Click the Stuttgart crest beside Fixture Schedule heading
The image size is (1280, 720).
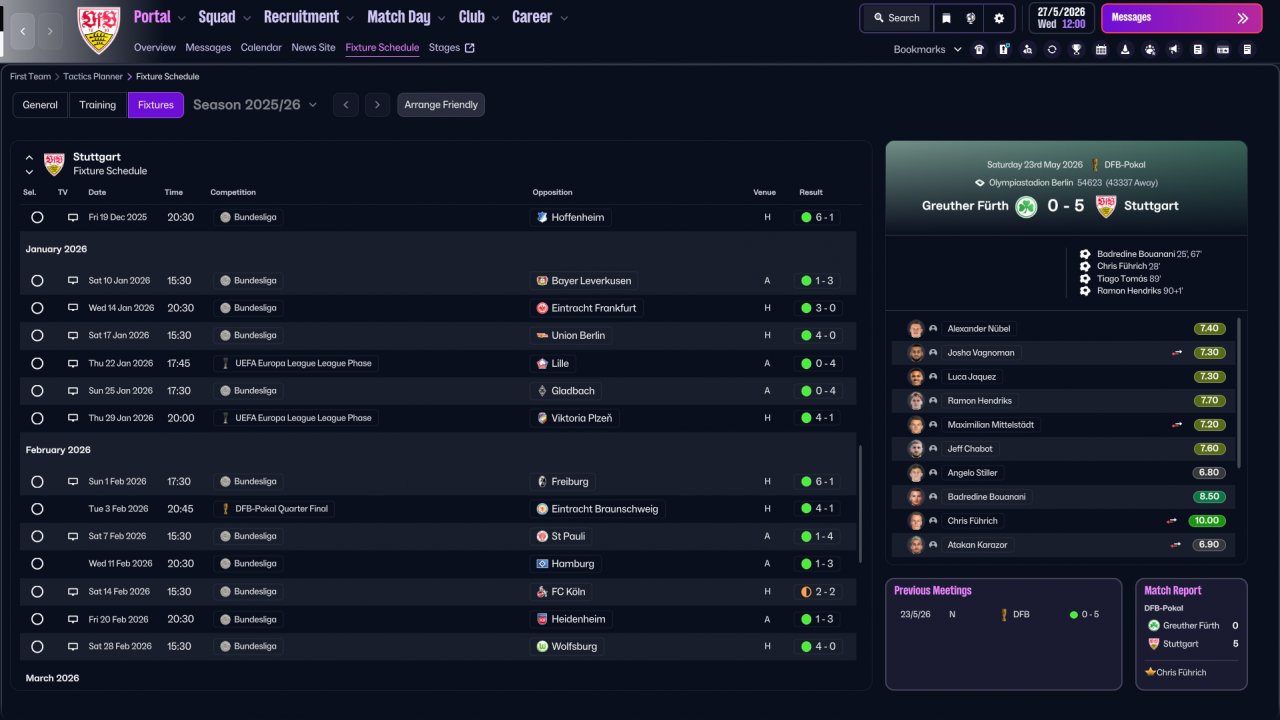pos(54,164)
